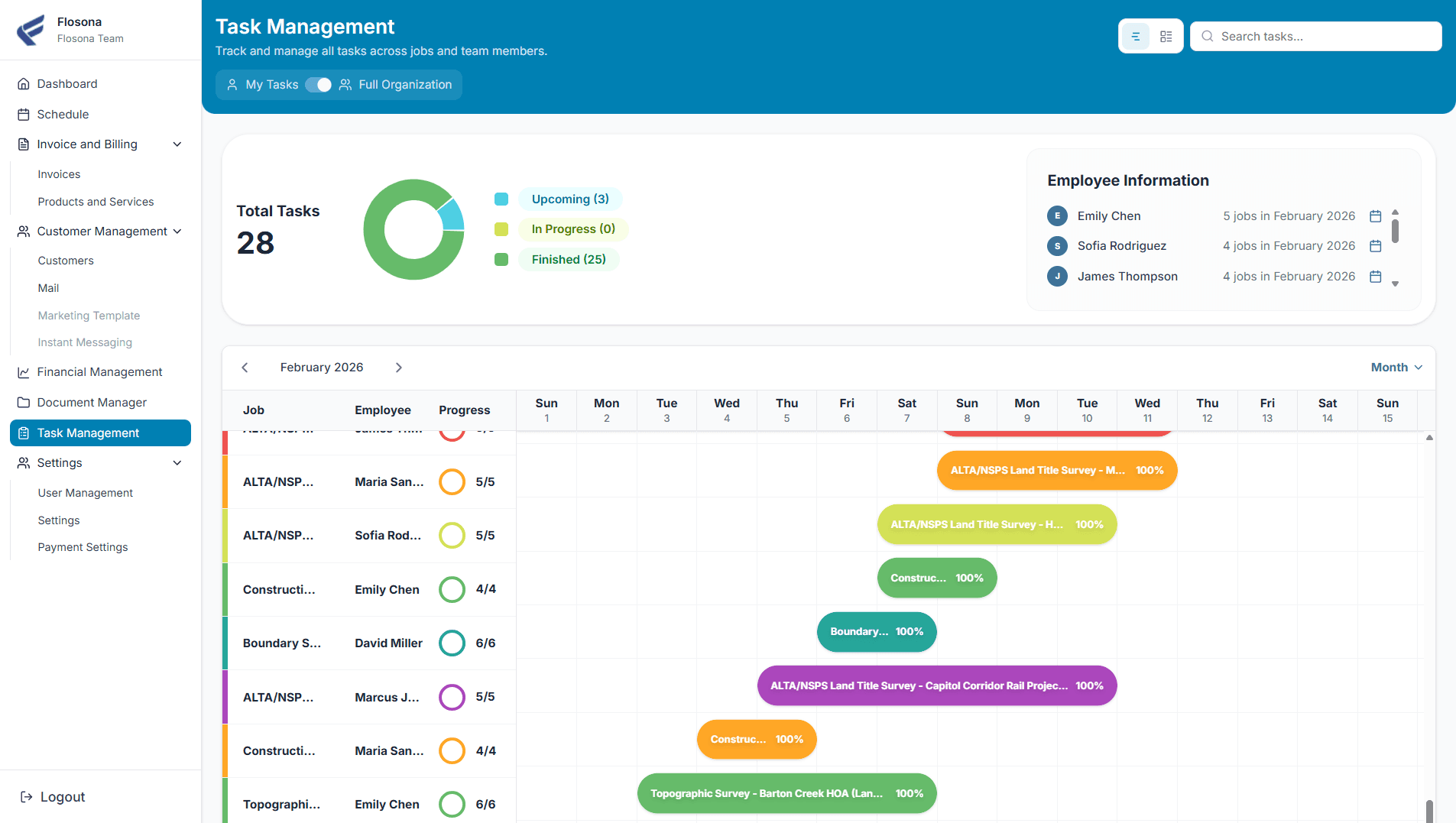Click the Financial Management sidebar icon
This screenshot has width=1456, height=823.
point(23,371)
